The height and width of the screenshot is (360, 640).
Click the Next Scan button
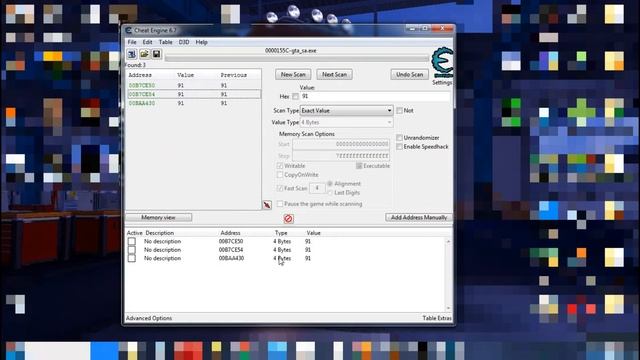click(x=334, y=74)
